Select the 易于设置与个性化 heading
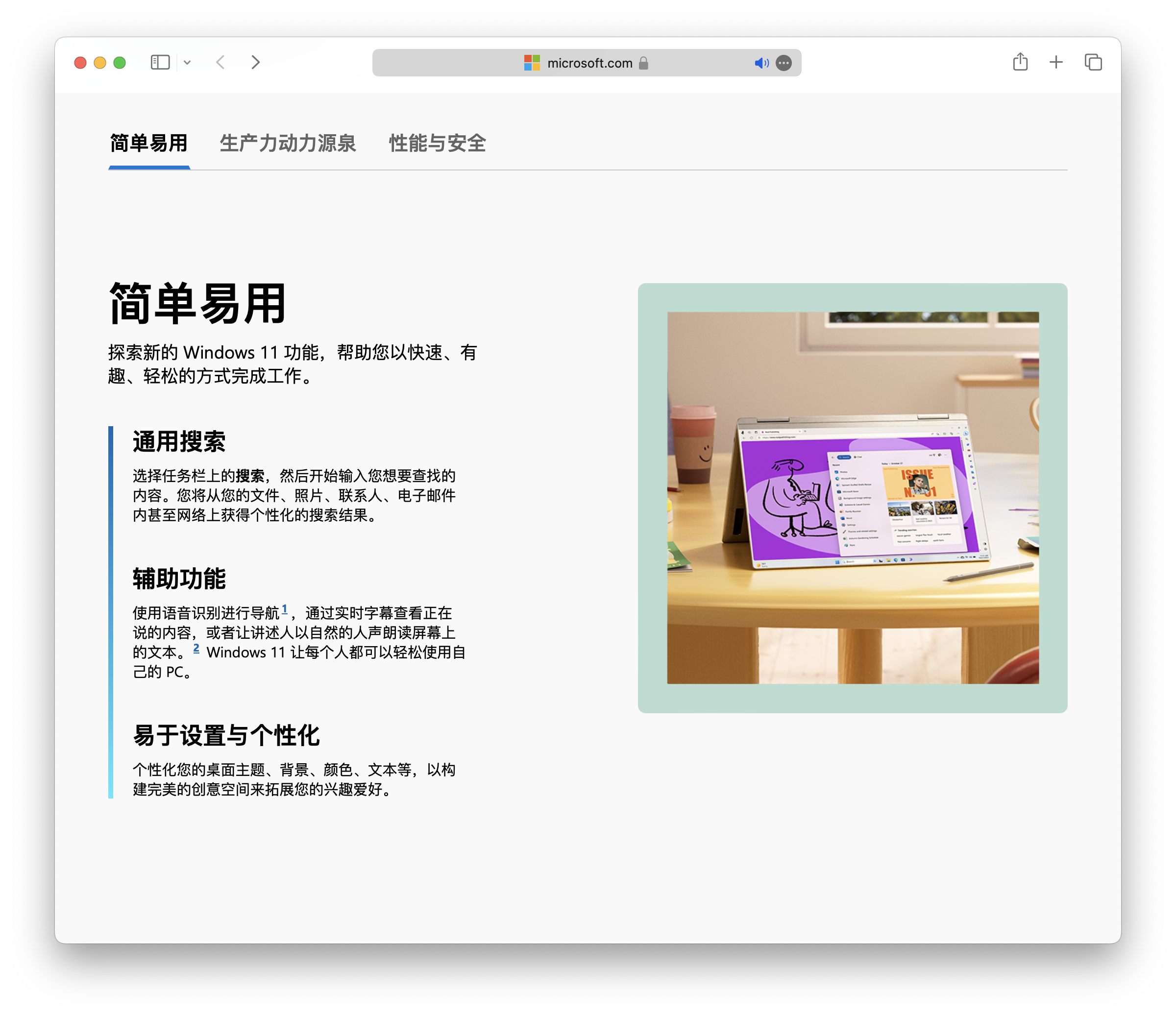Viewport: 1176px width, 1016px height. click(x=226, y=736)
